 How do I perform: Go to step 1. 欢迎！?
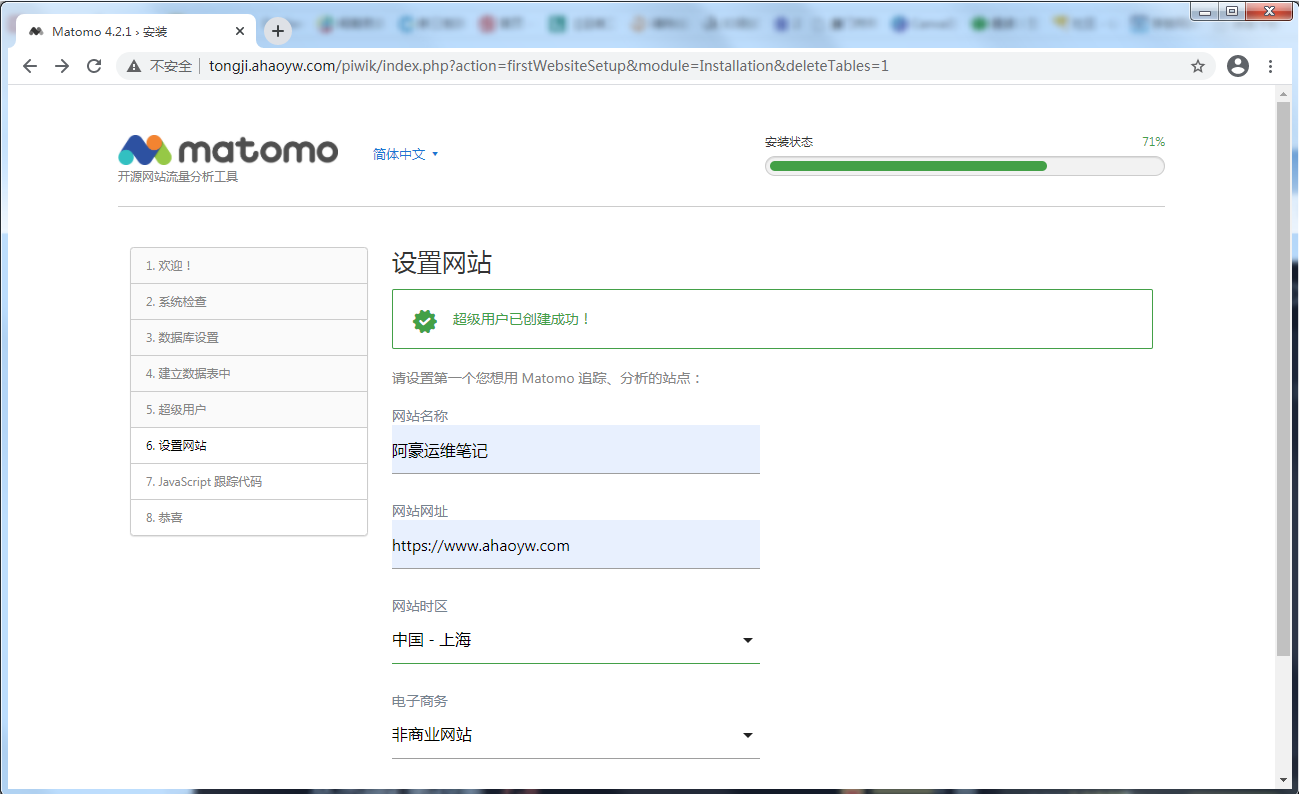pos(249,266)
